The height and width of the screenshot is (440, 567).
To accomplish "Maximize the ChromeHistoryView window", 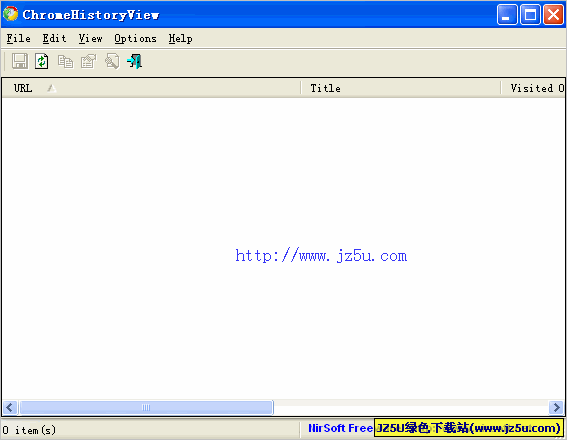I will pos(530,14).
